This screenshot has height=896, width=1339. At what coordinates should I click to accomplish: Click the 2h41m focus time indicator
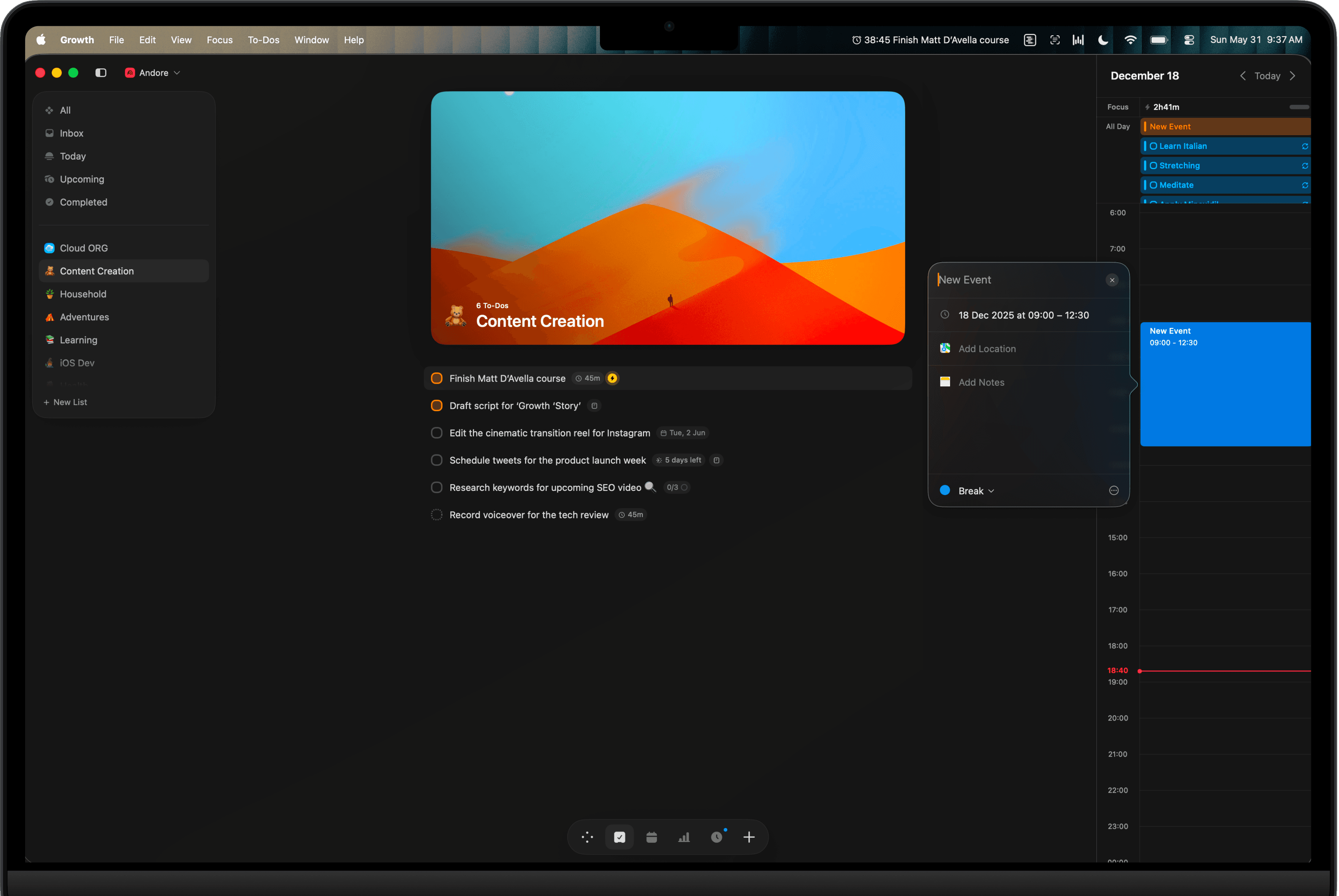coord(1162,107)
